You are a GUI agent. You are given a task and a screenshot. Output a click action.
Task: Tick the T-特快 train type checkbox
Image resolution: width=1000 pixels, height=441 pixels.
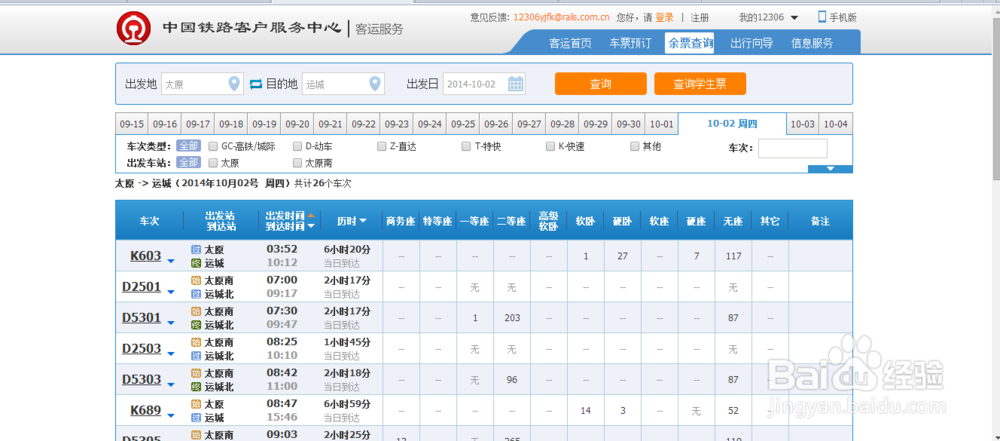466,146
